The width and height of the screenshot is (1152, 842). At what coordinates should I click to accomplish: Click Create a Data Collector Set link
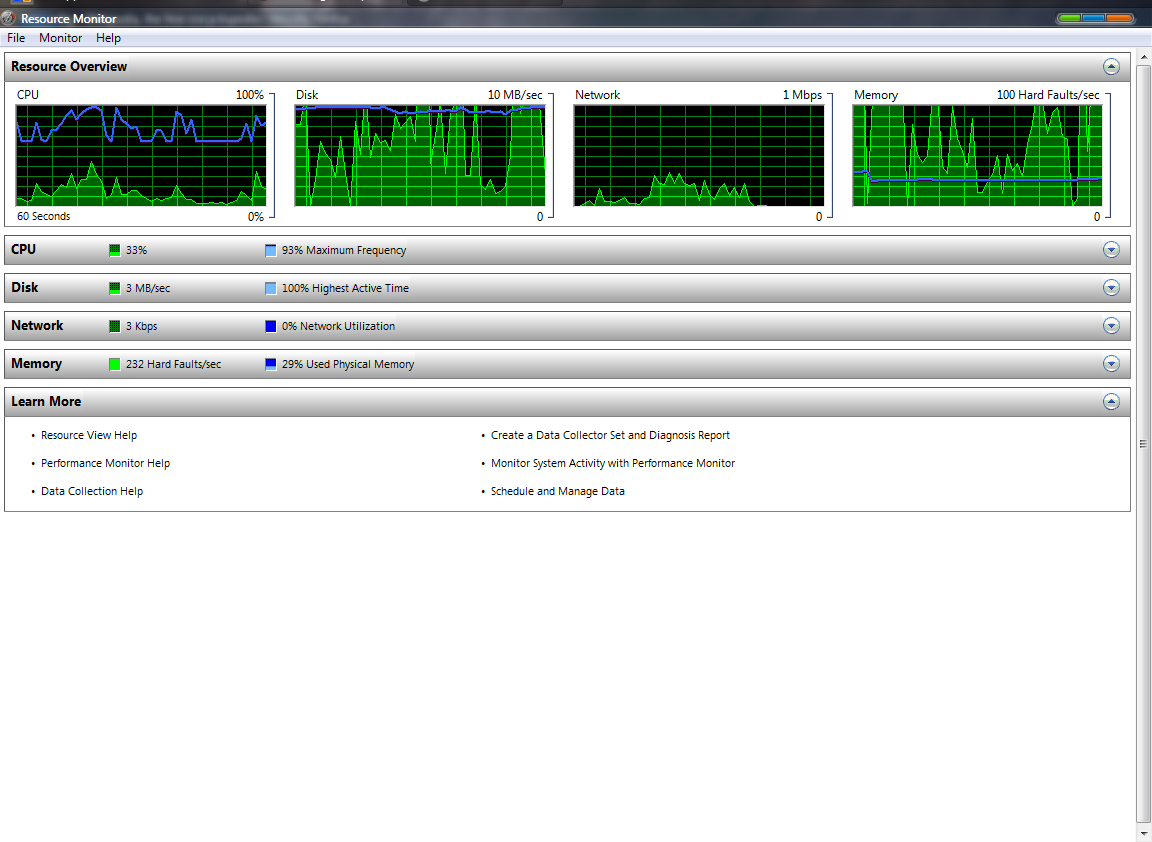point(610,435)
